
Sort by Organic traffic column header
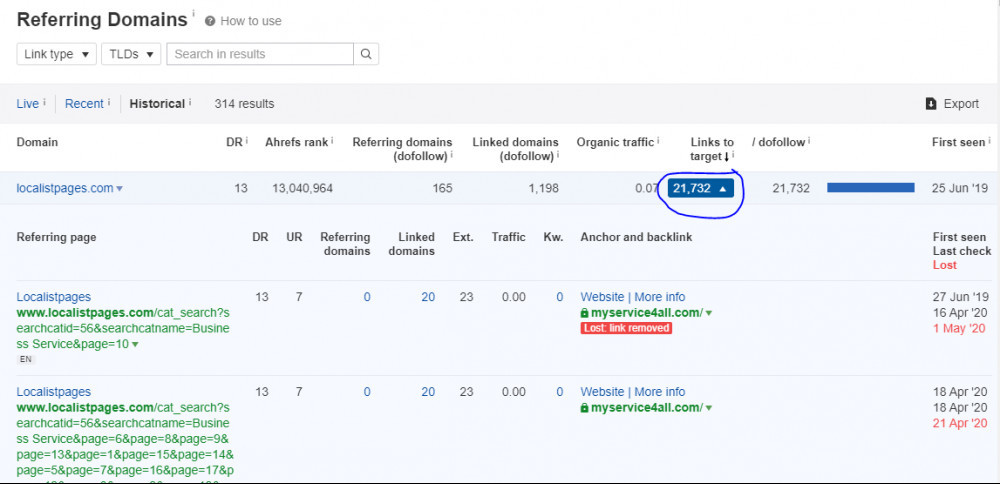click(615, 142)
